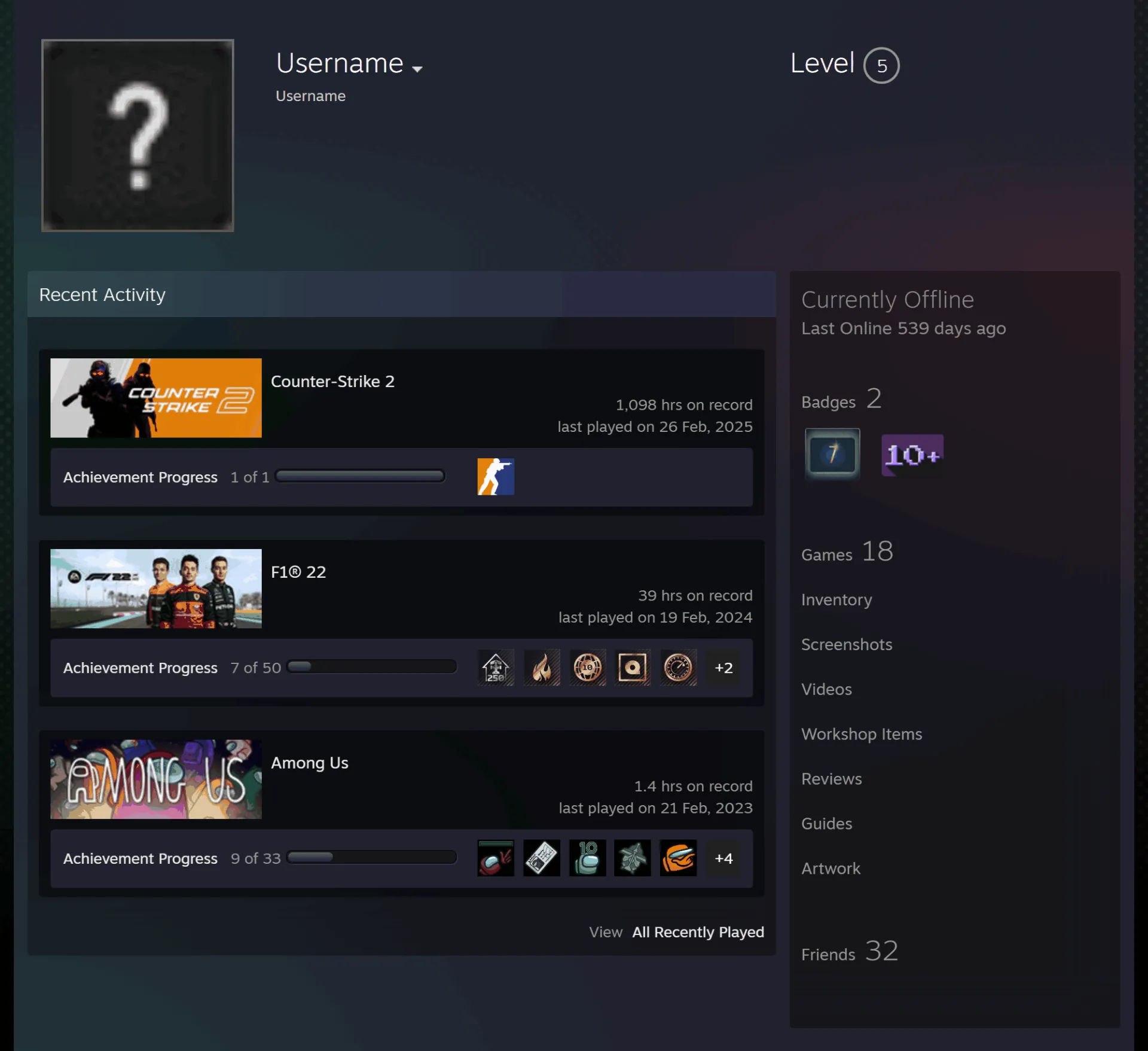Screen dimensions: 1148x1051
Task: Click the Counter-Strike 2 achievement icon
Action: (496, 477)
